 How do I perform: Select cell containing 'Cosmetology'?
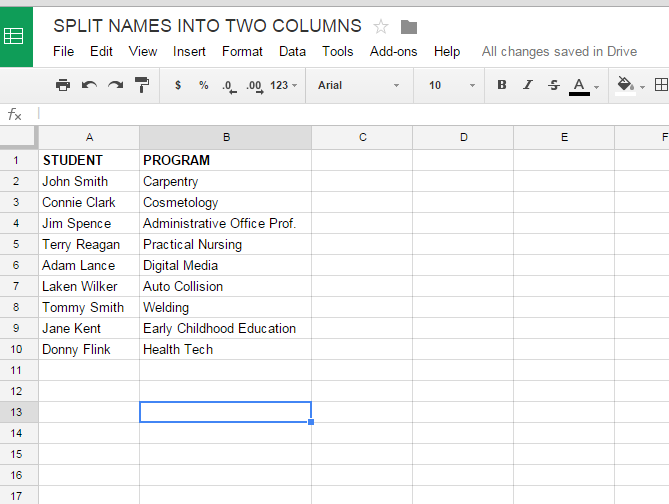point(226,202)
